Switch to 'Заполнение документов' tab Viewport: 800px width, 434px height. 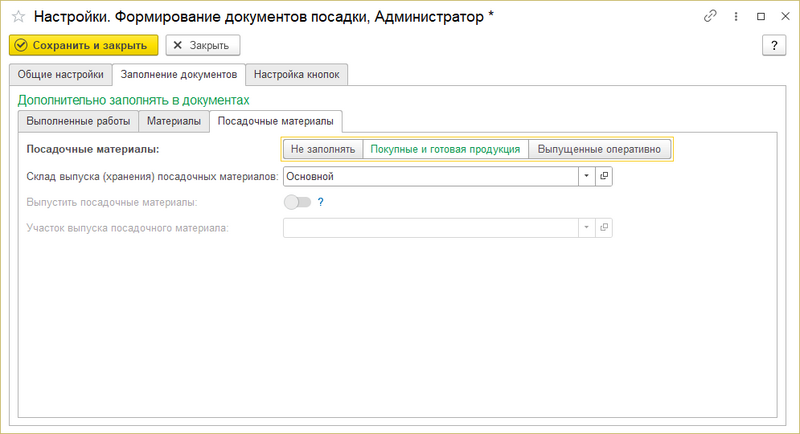[x=179, y=74]
